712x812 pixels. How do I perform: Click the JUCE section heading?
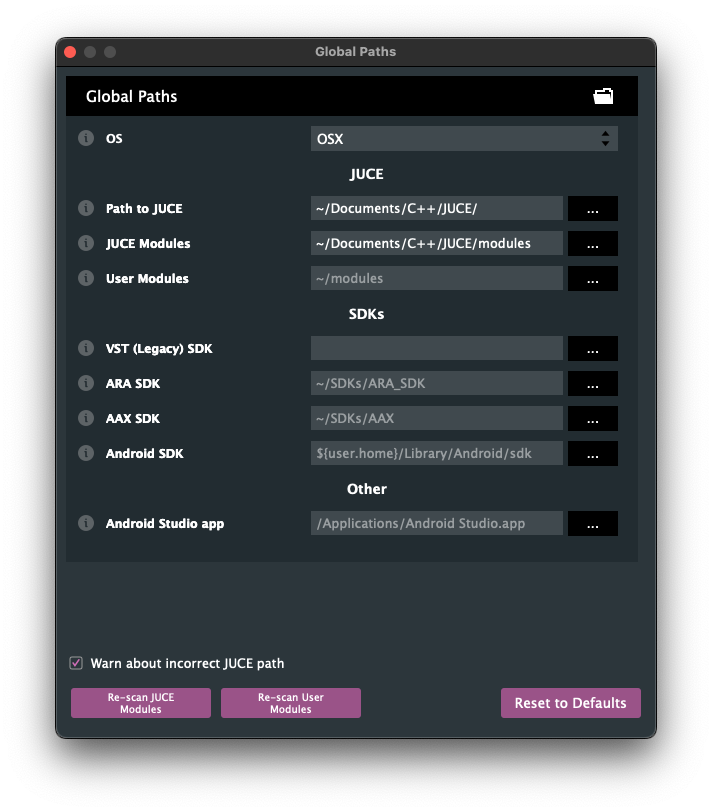tap(367, 174)
